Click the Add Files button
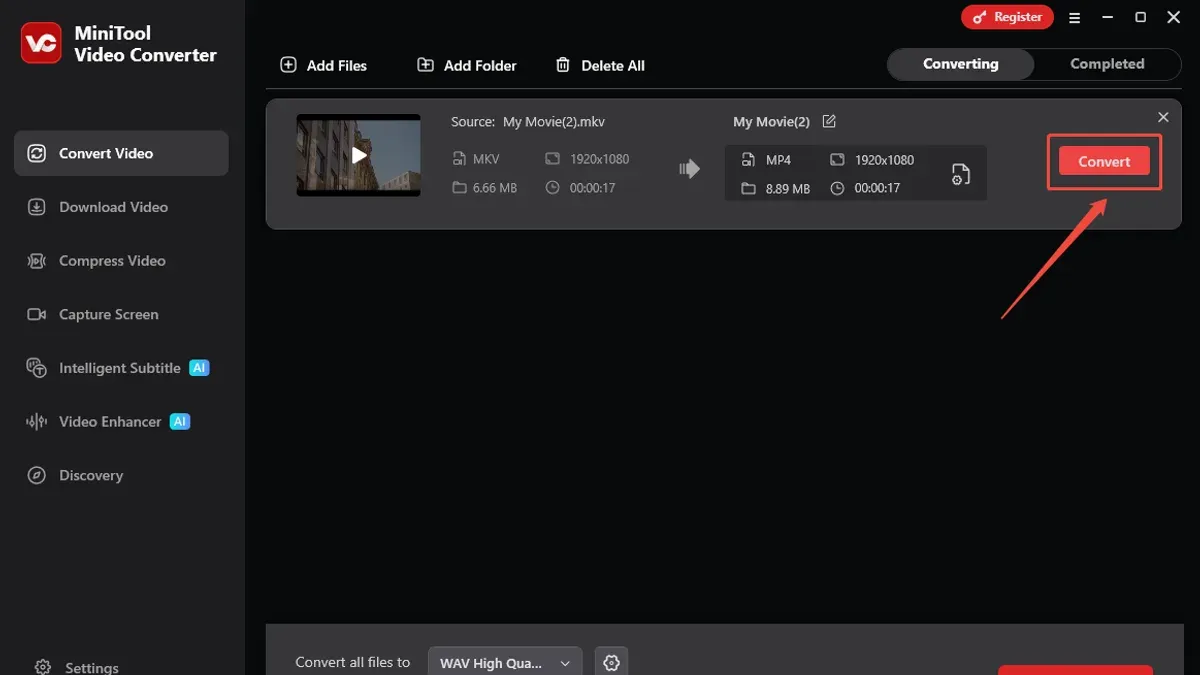This screenshot has width=1200, height=675. pyautogui.click(x=324, y=65)
